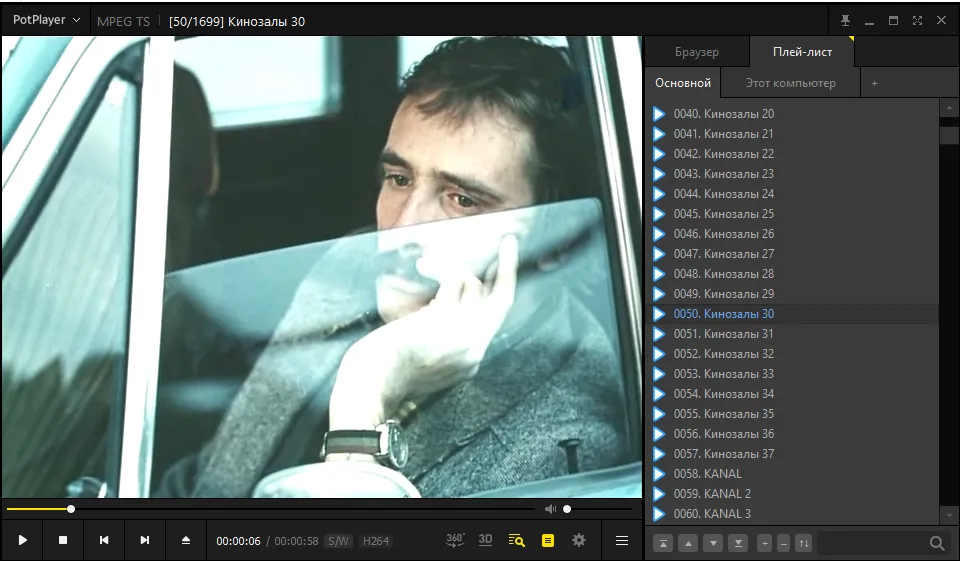Open the chapter/bookmark search icon

click(517, 540)
